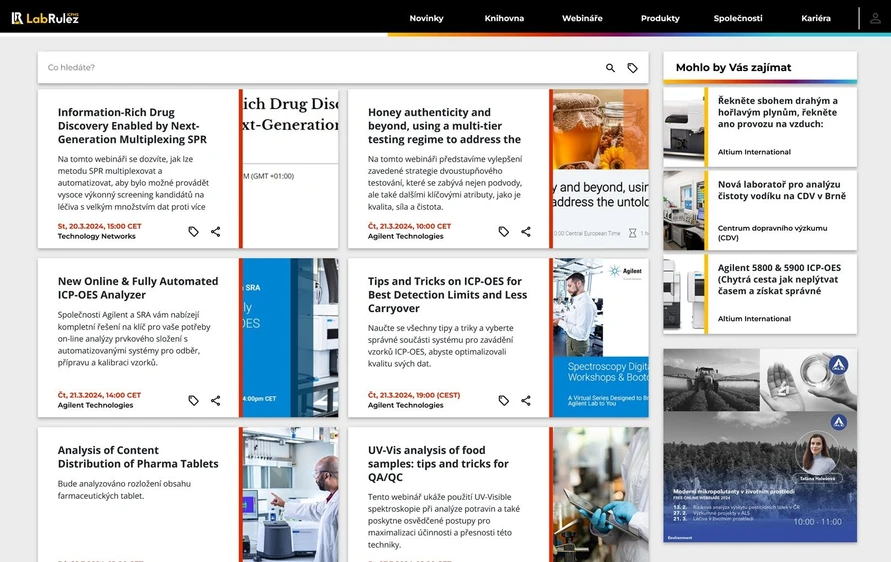Click tag icon on Tips and Tricks ICP-OES card
Viewport: 891px width, 562px height.
[x=503, y=400]
